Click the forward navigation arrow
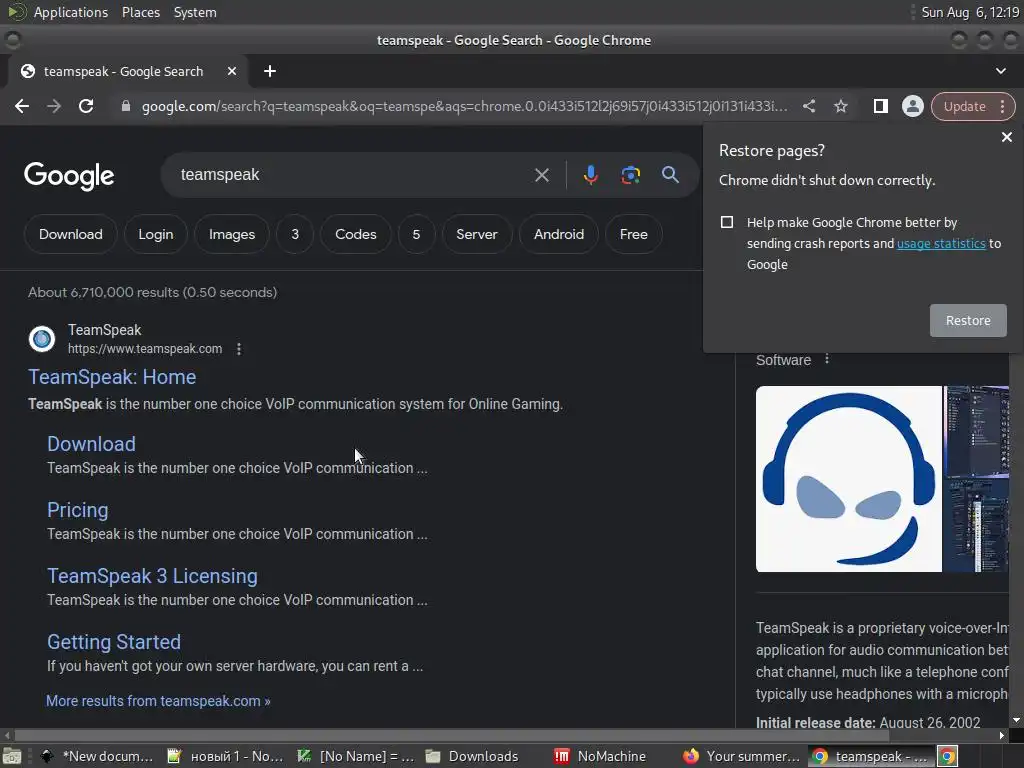Image resolution: width=1024 pixels, height=768 pixels. (54, 106)
